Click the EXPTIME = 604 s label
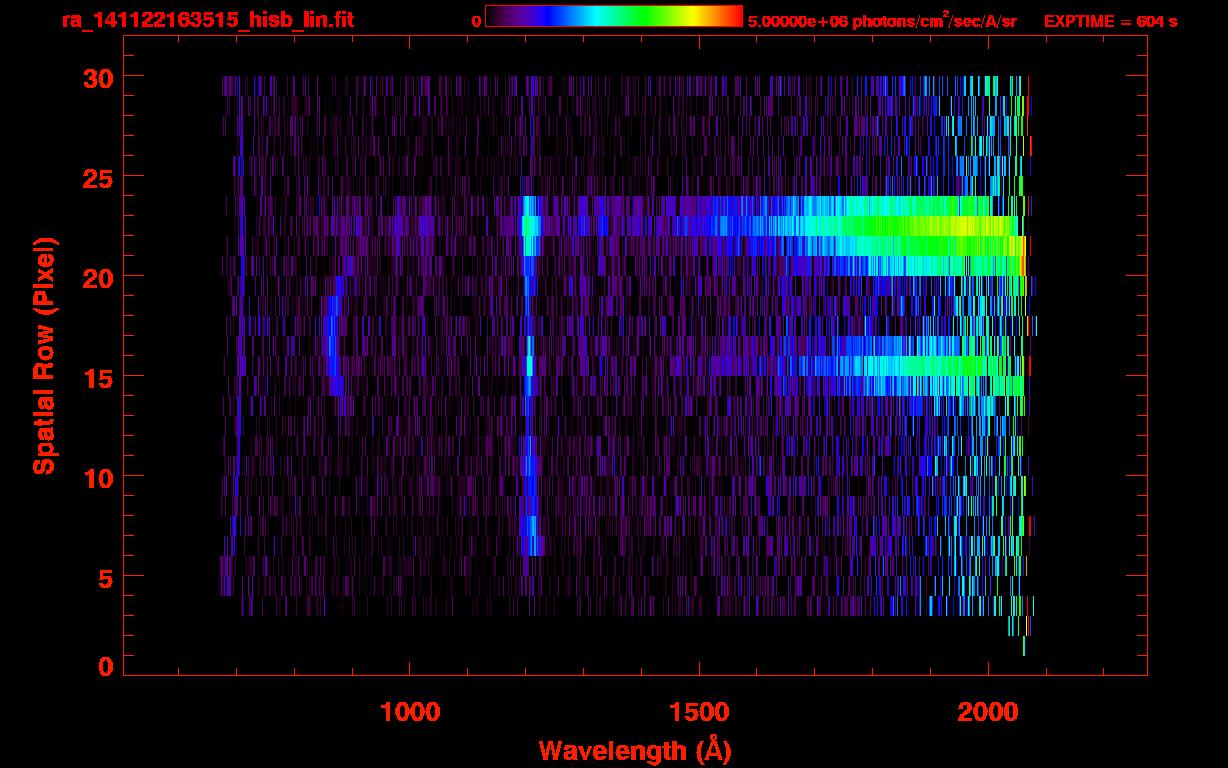This screenshot has height=768, width=1228. pos(1110,21)
